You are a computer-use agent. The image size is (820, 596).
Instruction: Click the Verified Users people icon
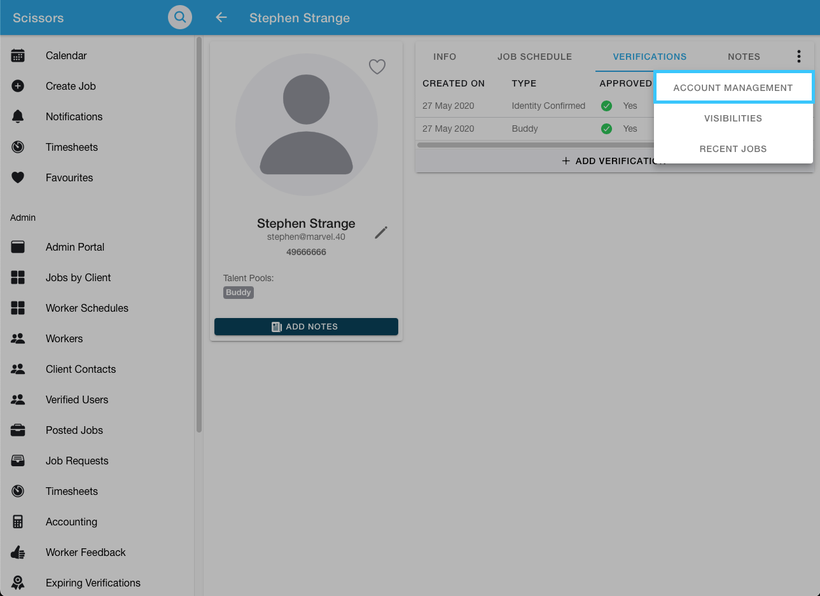pos(18,399)
